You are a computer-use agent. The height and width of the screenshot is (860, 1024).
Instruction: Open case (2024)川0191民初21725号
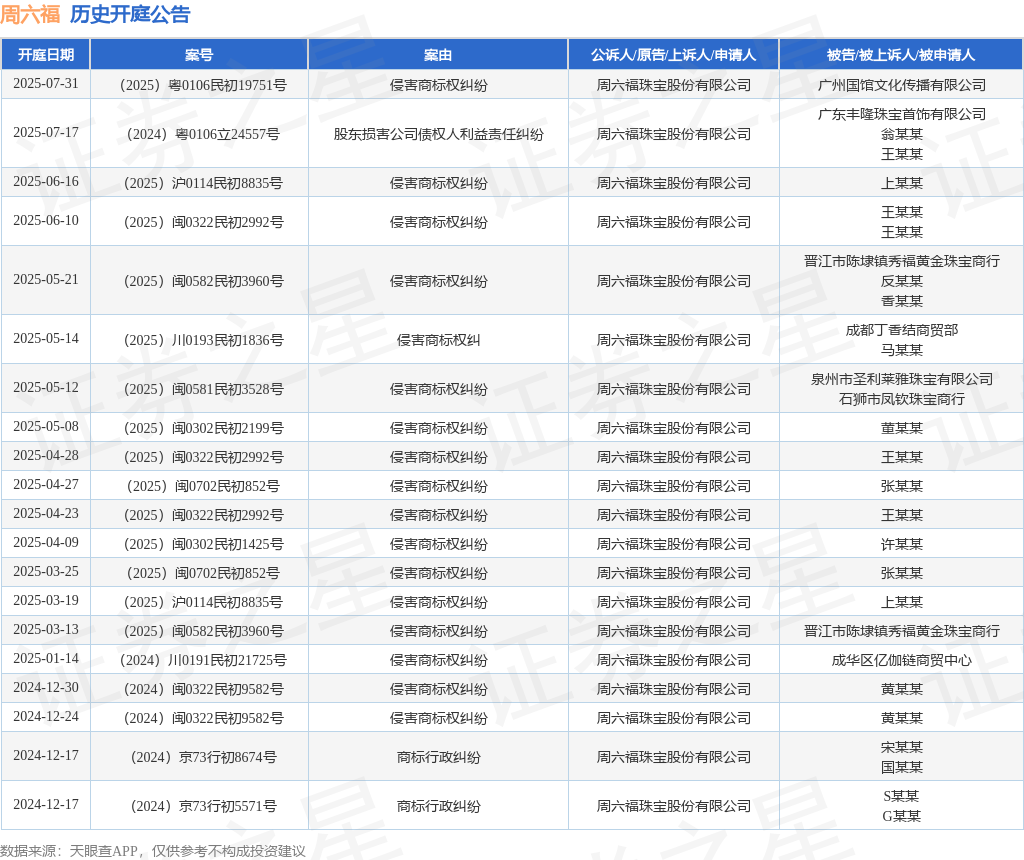[x=203, y=660]
